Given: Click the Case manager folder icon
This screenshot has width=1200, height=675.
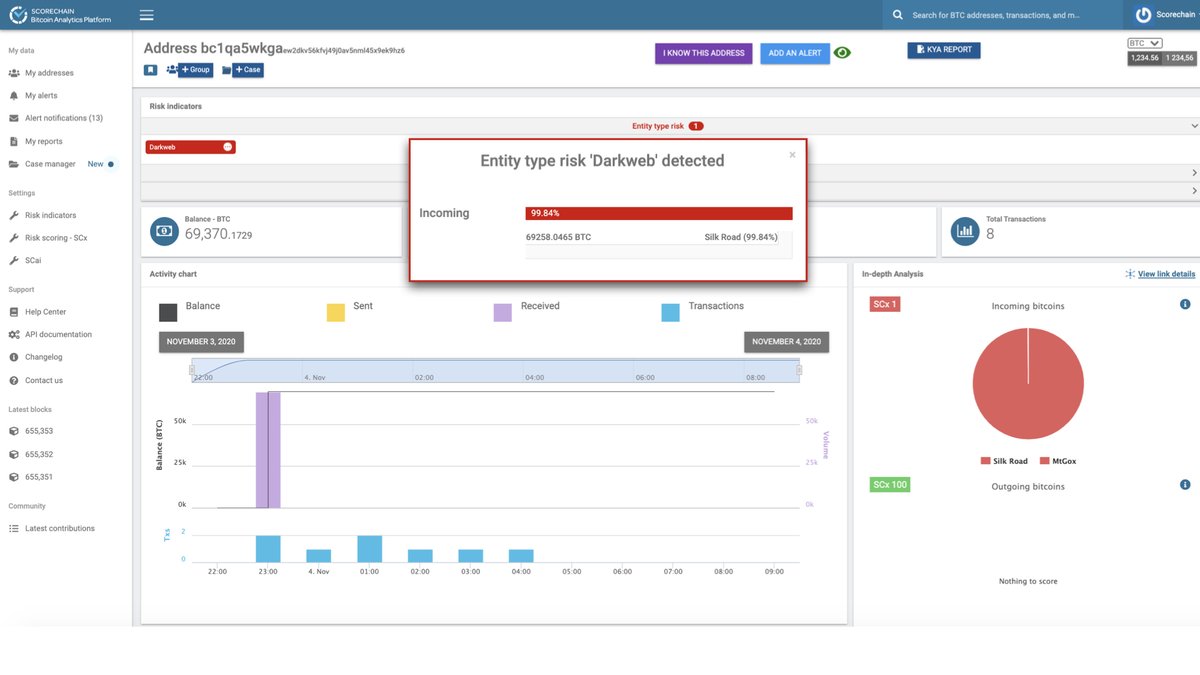Looking at the screenshot, I should click(14, 164).
